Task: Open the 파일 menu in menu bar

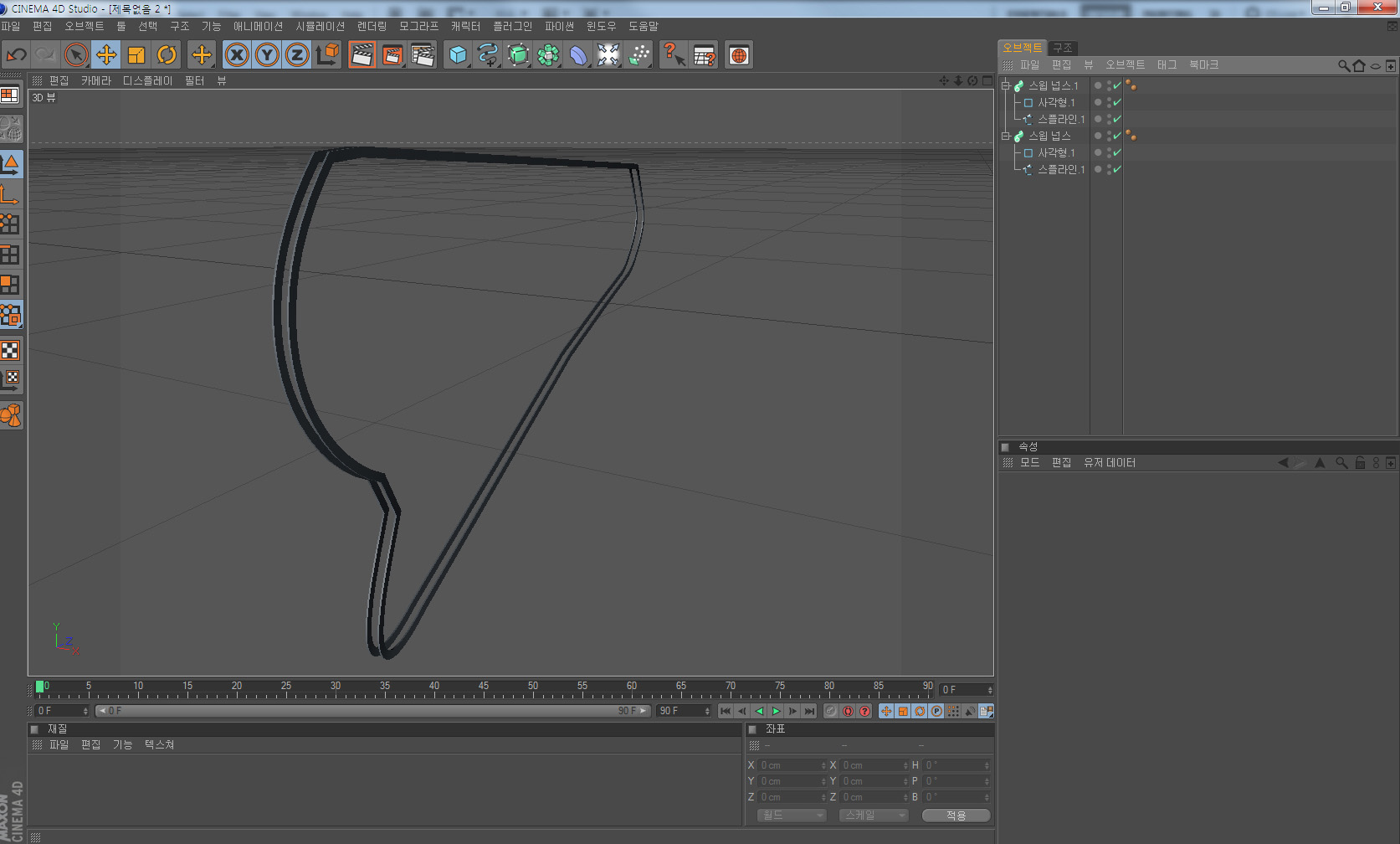Action: pos(11,26)
